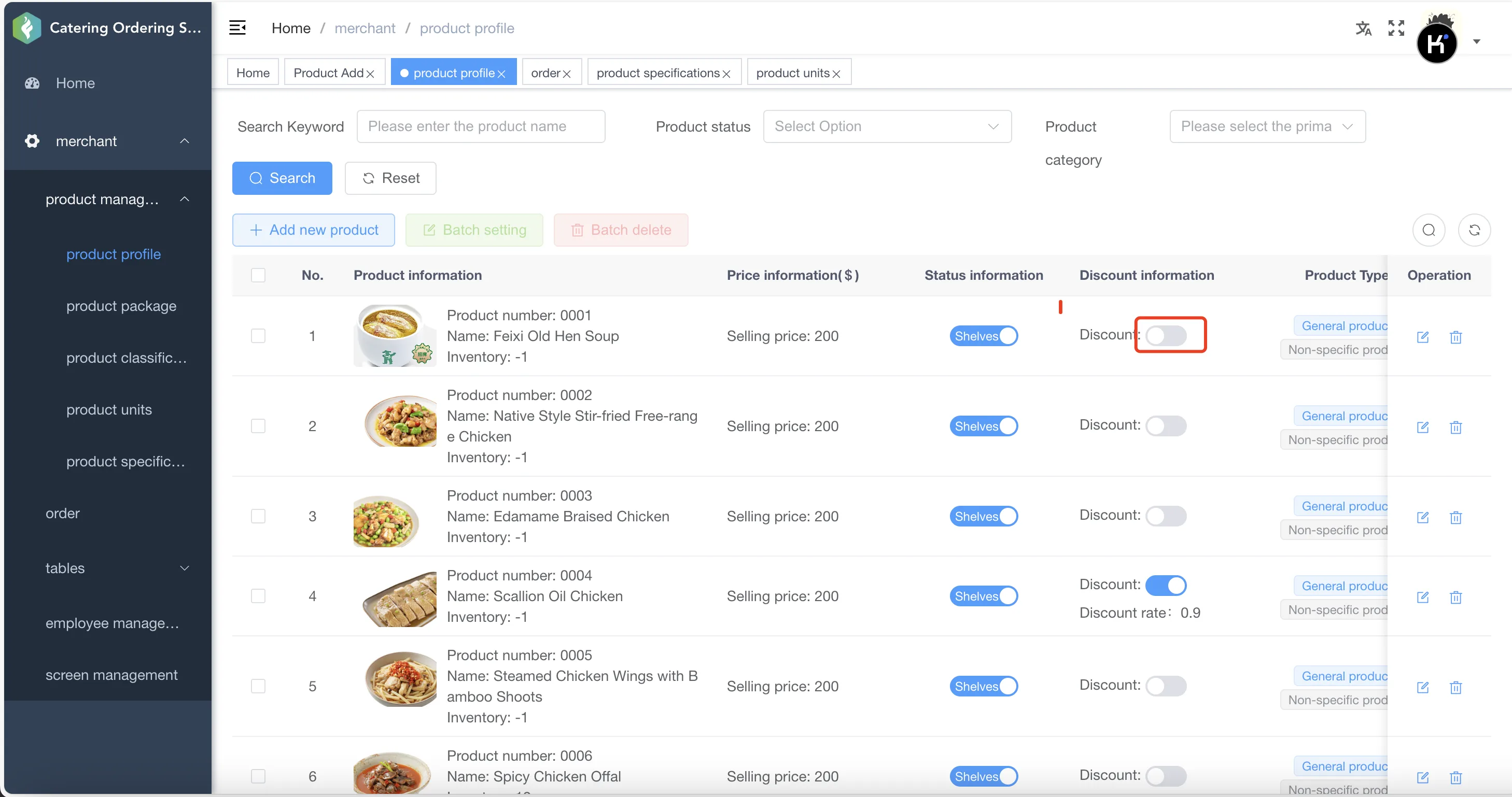
Task: Select all products via header checkbox
Action: pos(258,275)
